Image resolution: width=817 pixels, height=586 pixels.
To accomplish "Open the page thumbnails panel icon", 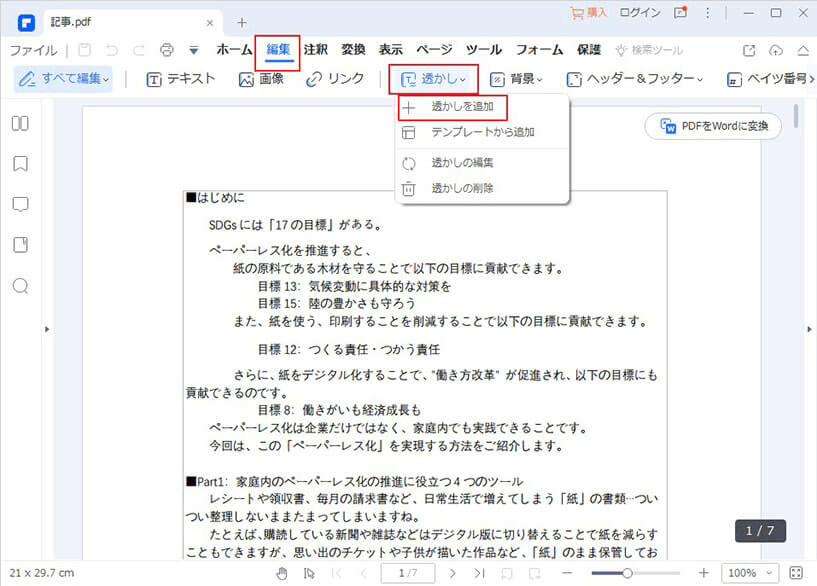I will pos(19,124).
